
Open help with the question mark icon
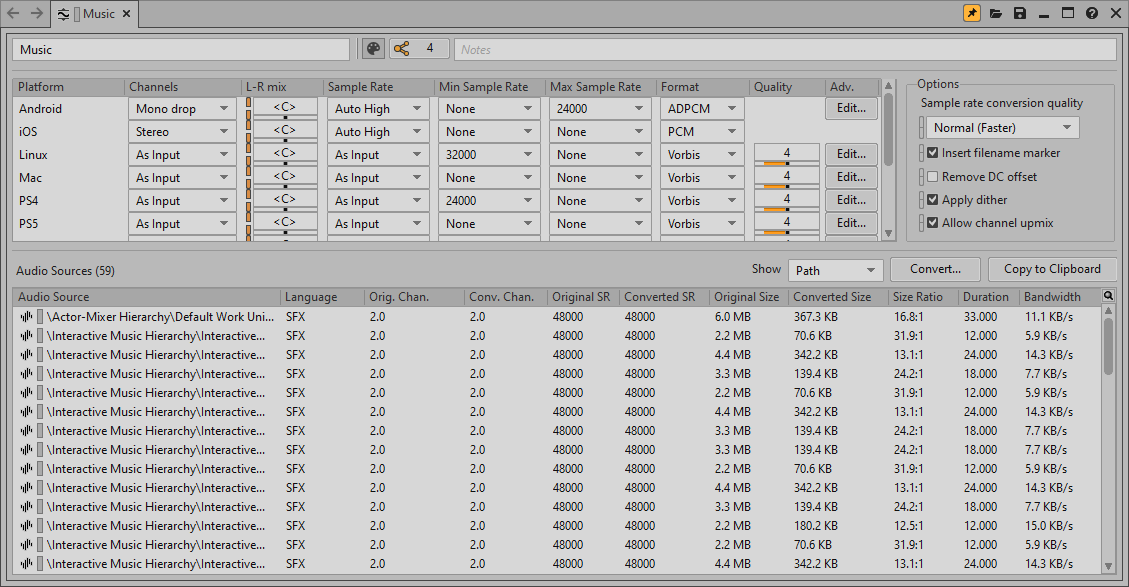click(1092, 14)
